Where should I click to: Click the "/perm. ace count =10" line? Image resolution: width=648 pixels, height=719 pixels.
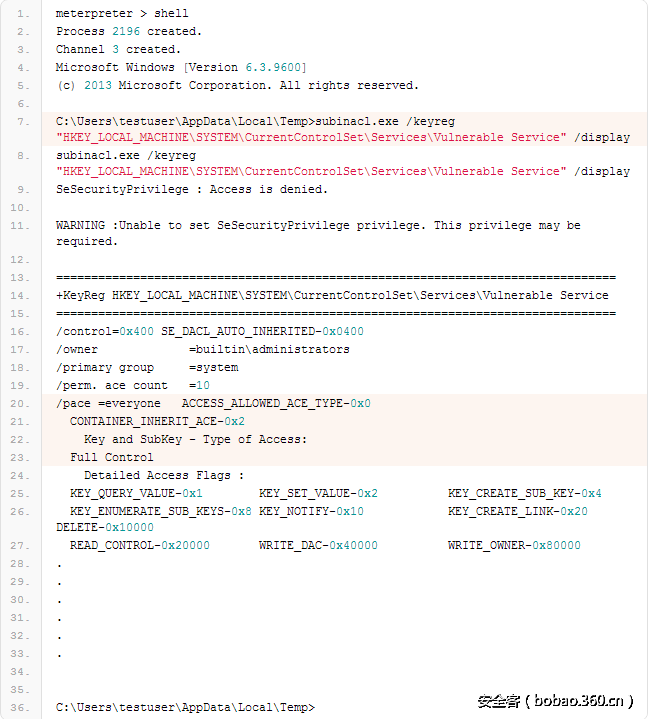pos(133,385)
